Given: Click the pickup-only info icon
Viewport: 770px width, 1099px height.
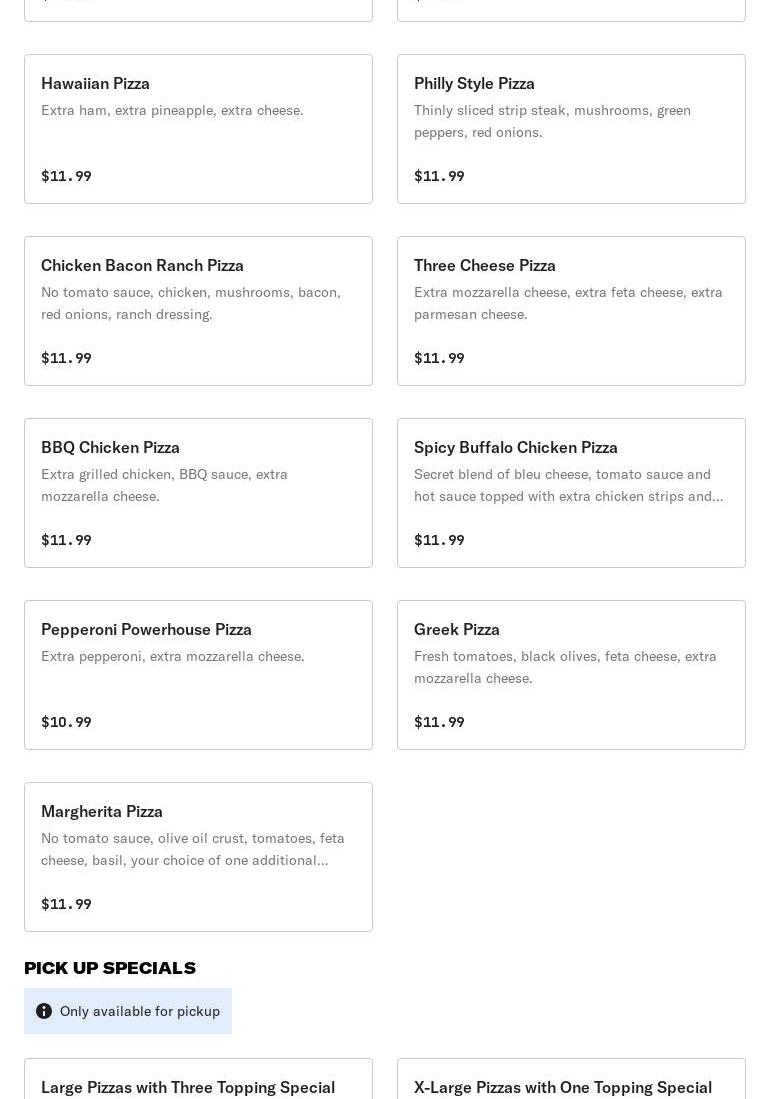Looking at the screenshot, I should [44, 1011].
